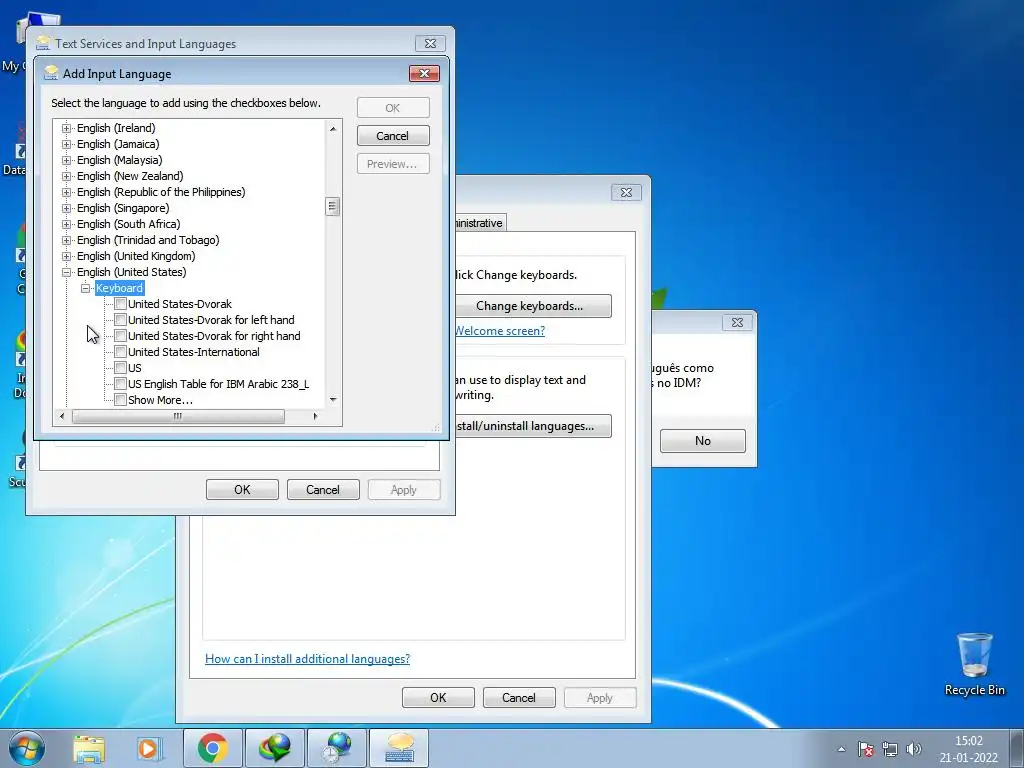Click the network tray icon
The height and width of the screenshot is (768, 1024).
889,749
